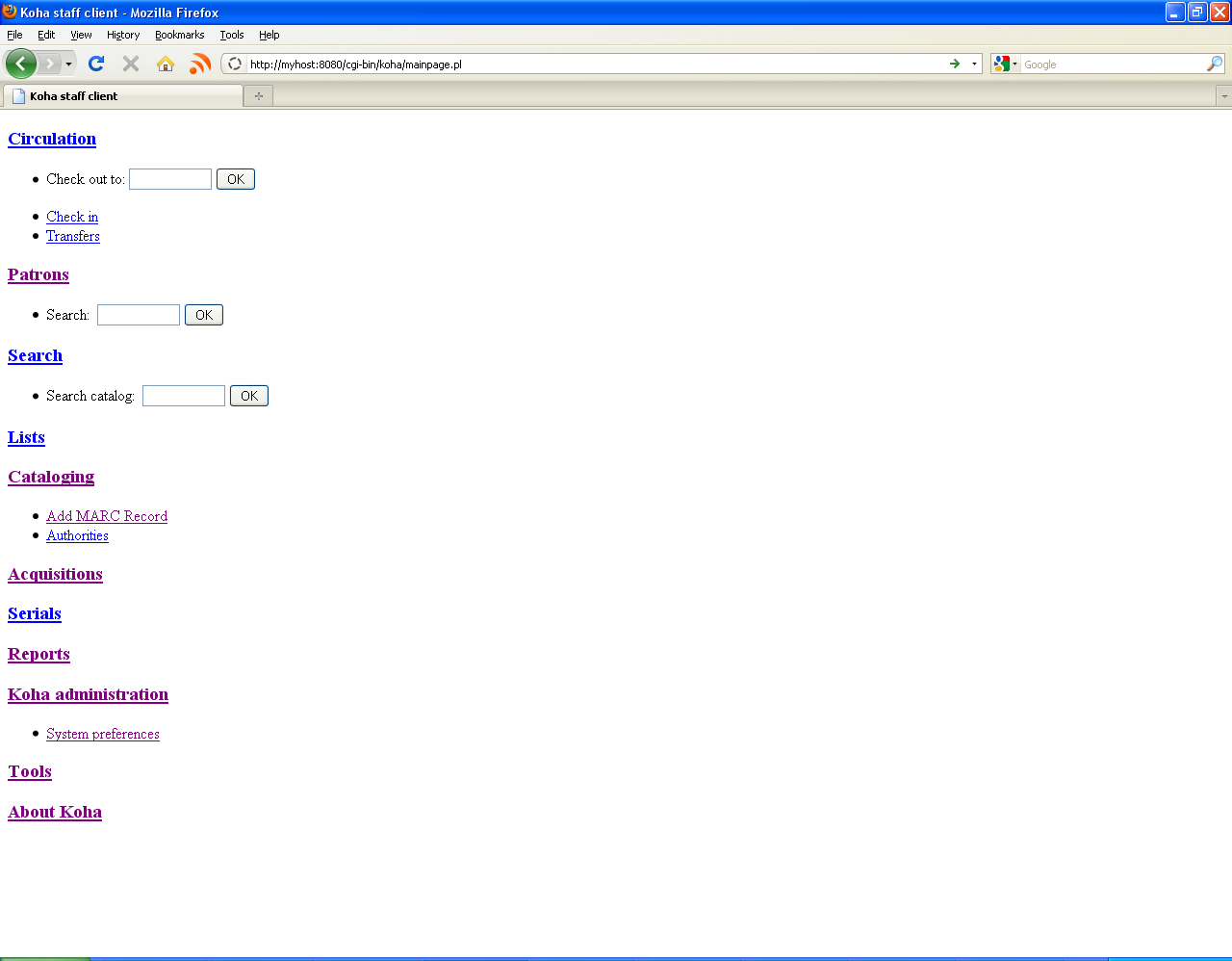
Task: Open the new tab button
Action: point(258,95)
